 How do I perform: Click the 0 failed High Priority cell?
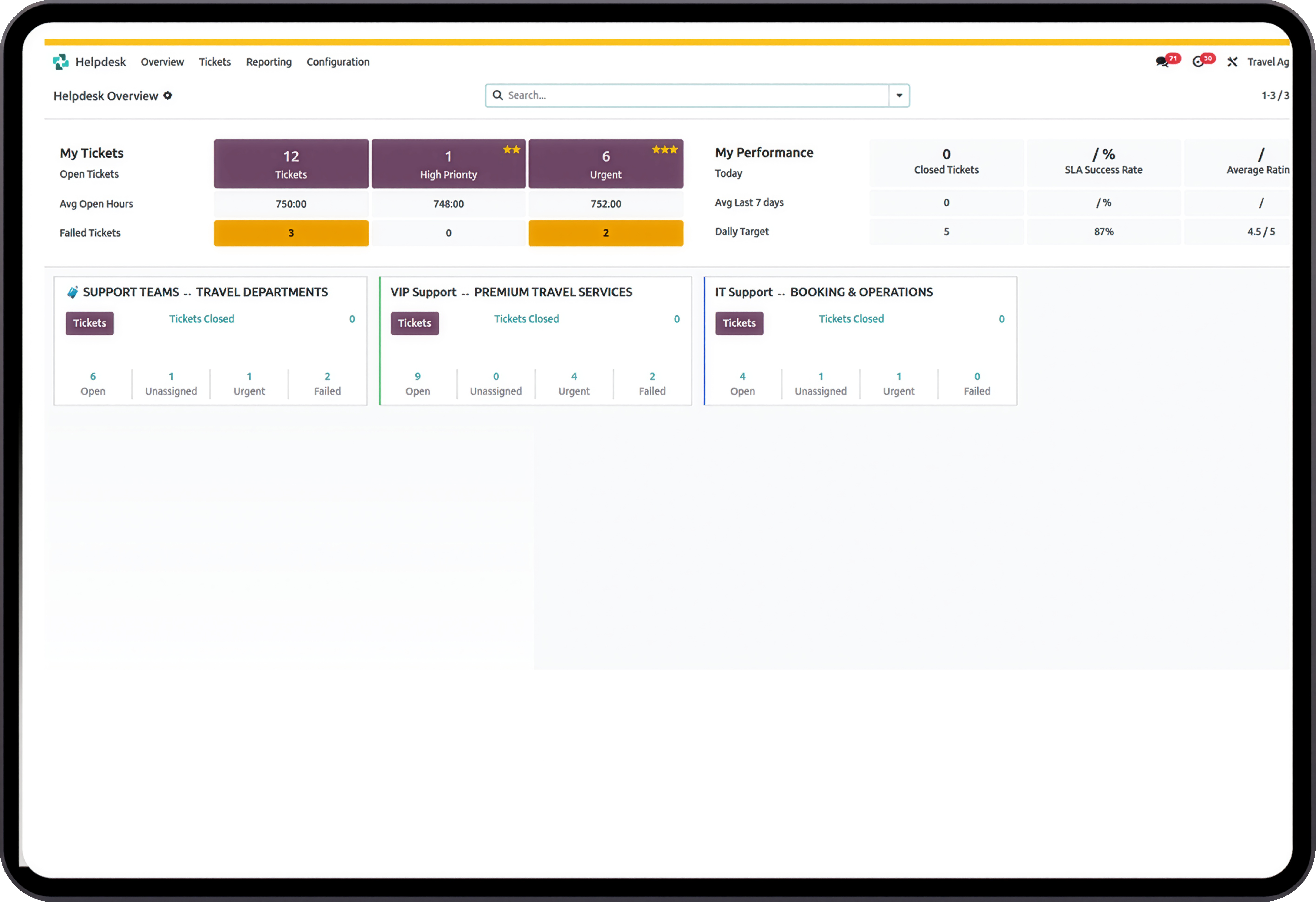[x=449, y=233]
